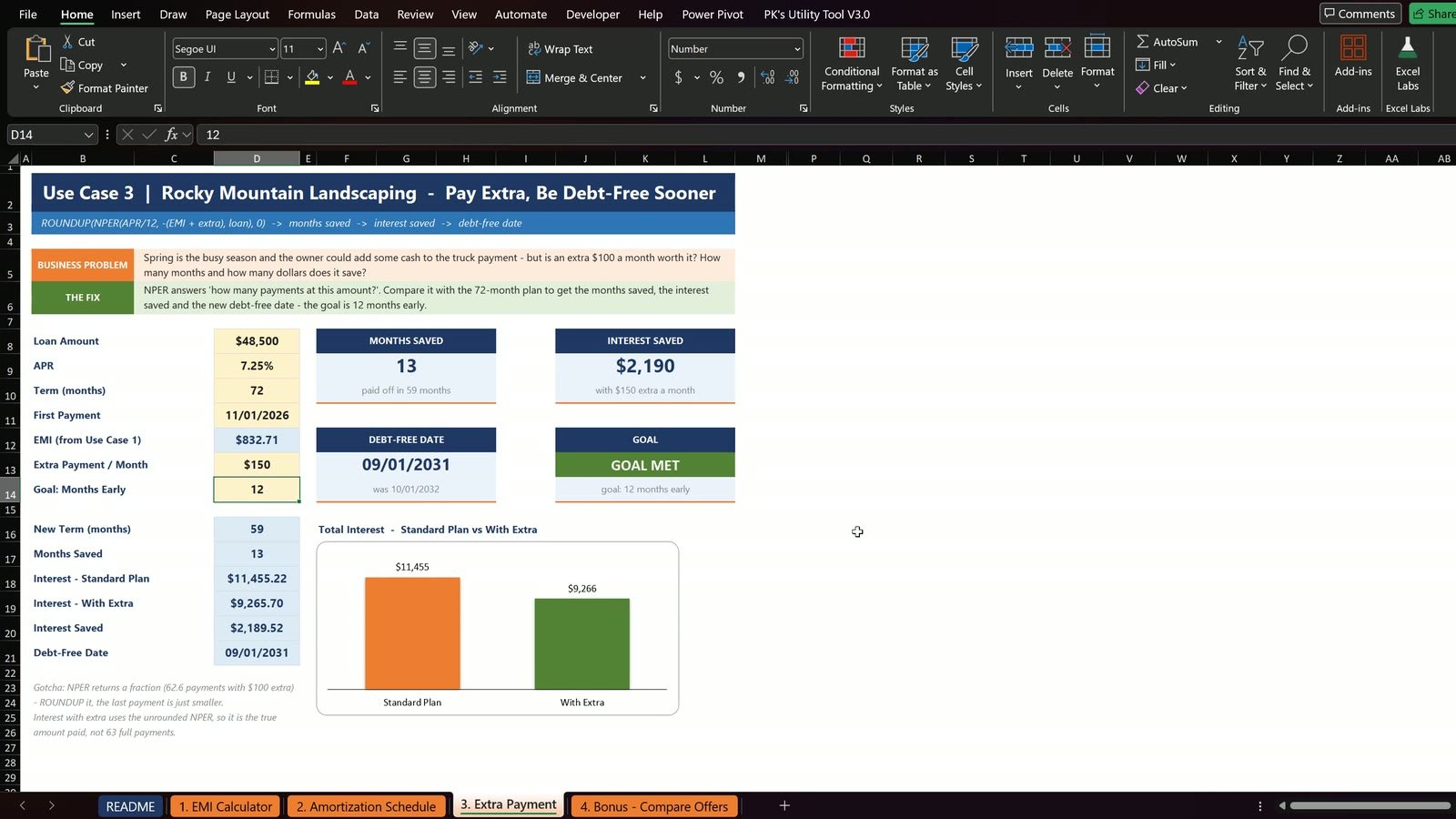The image size is (1456, 819).
Task: Click the horizontal scrollbar thumb
Action: click(1370, 805)
